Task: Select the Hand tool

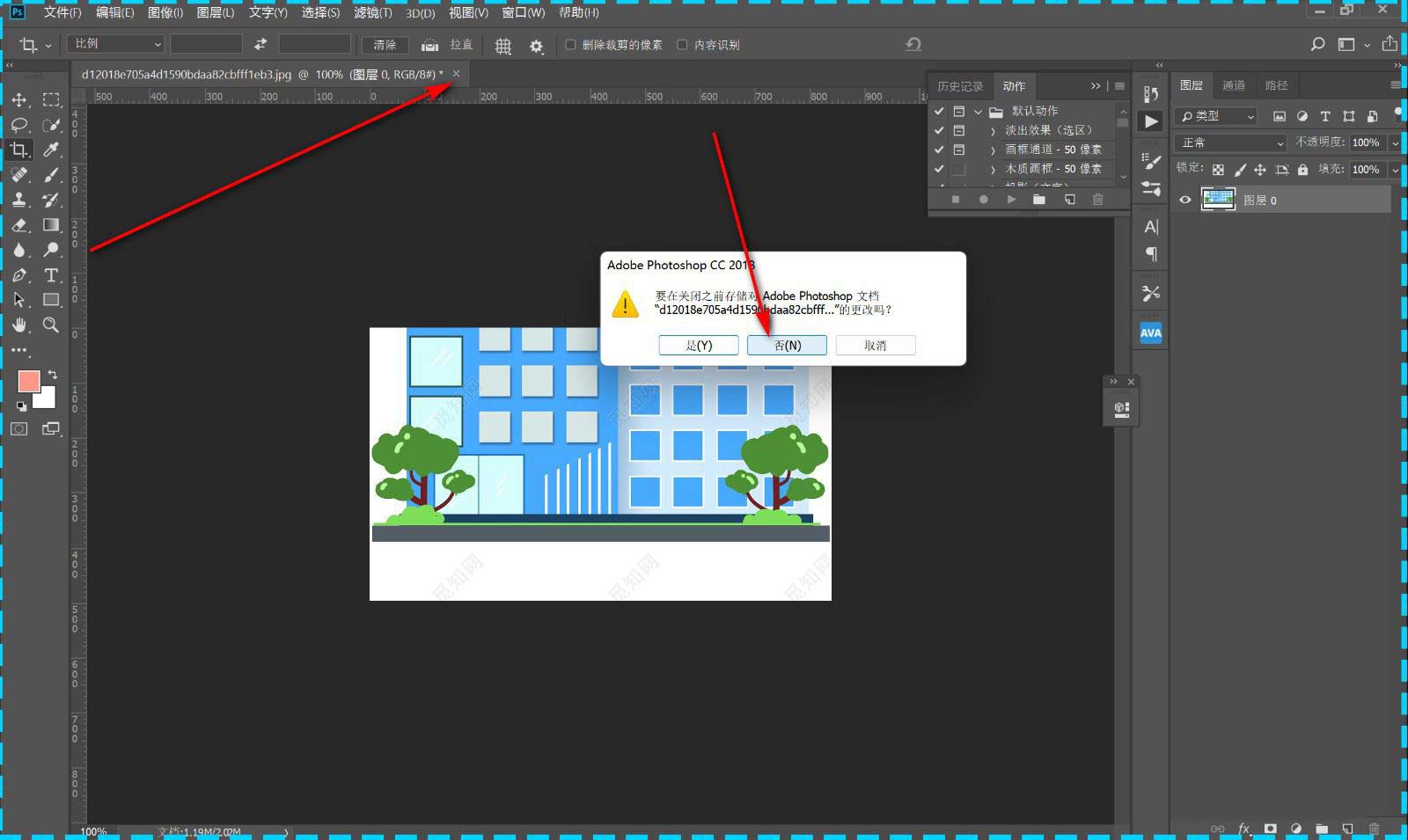Action: pyautogui.click(x=19, y=325)
